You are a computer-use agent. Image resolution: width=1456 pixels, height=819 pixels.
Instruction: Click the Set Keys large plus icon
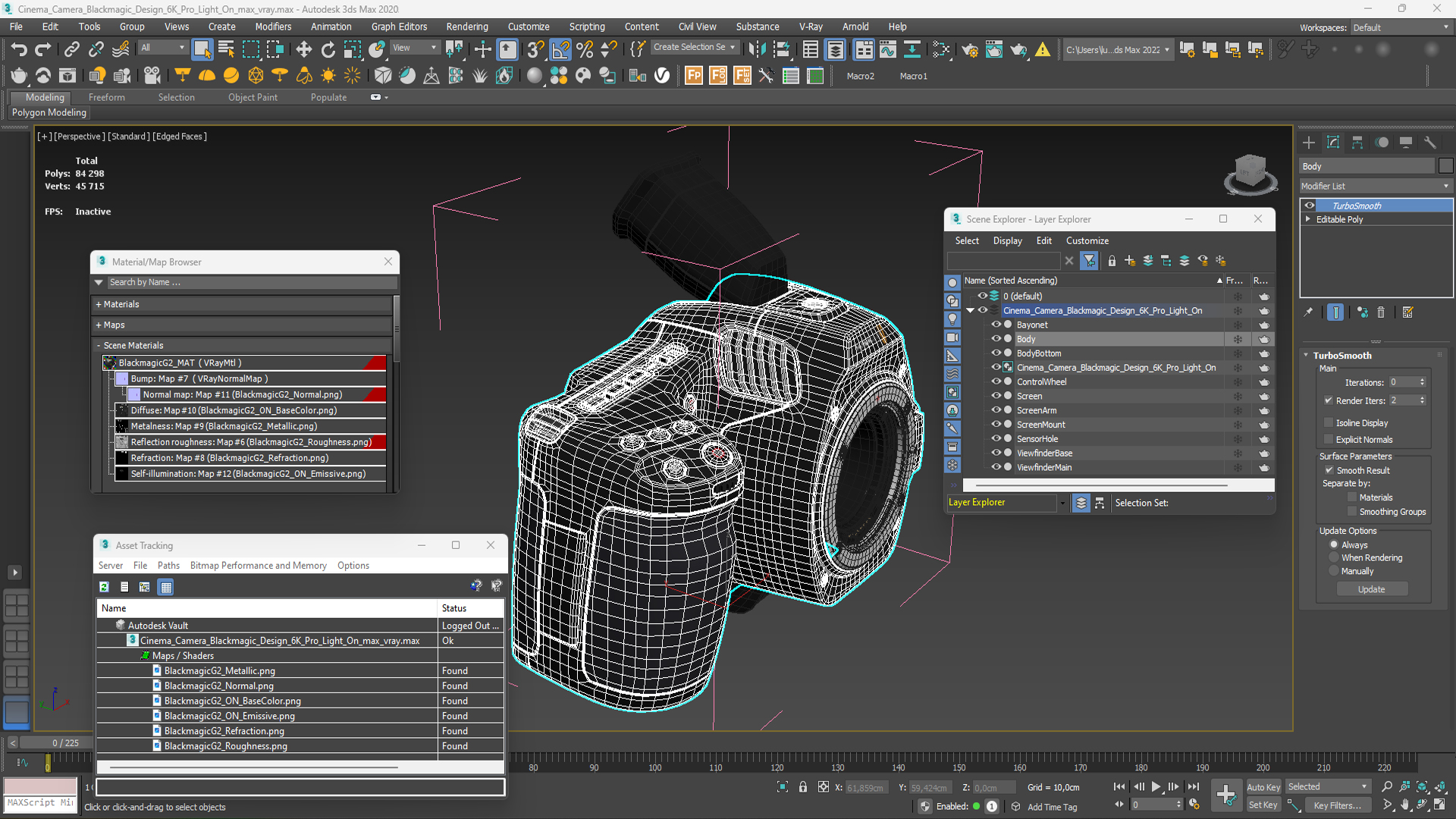[x=1225, y=795]
